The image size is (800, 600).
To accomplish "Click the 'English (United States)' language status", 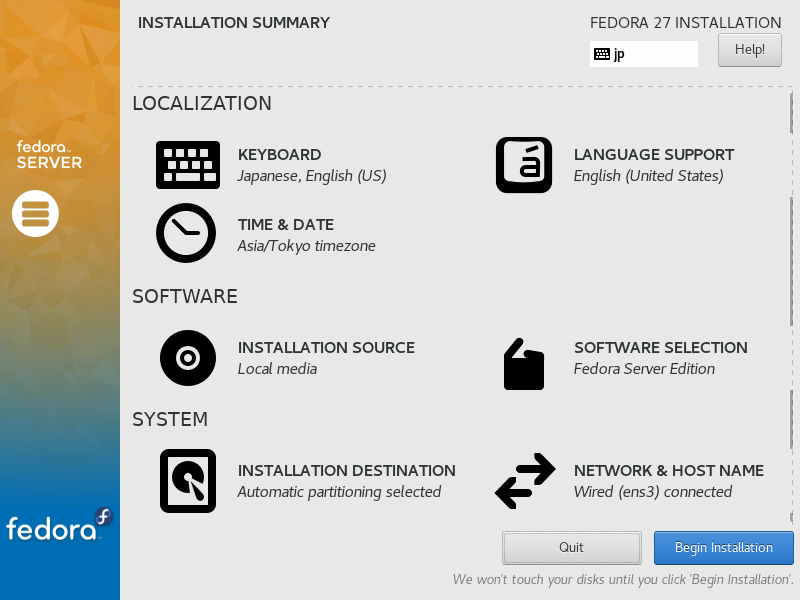I will click(648, 176).
